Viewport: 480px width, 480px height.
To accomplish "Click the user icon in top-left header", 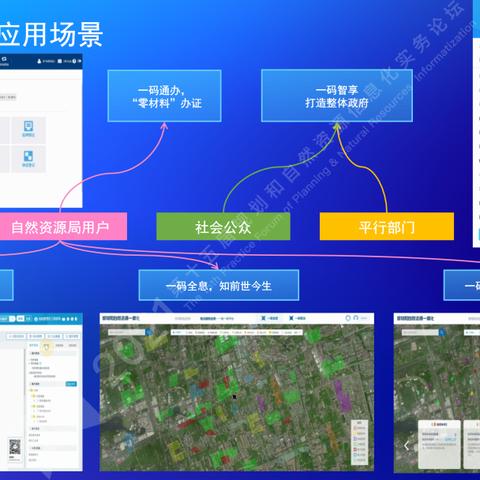I will point(39,61).
